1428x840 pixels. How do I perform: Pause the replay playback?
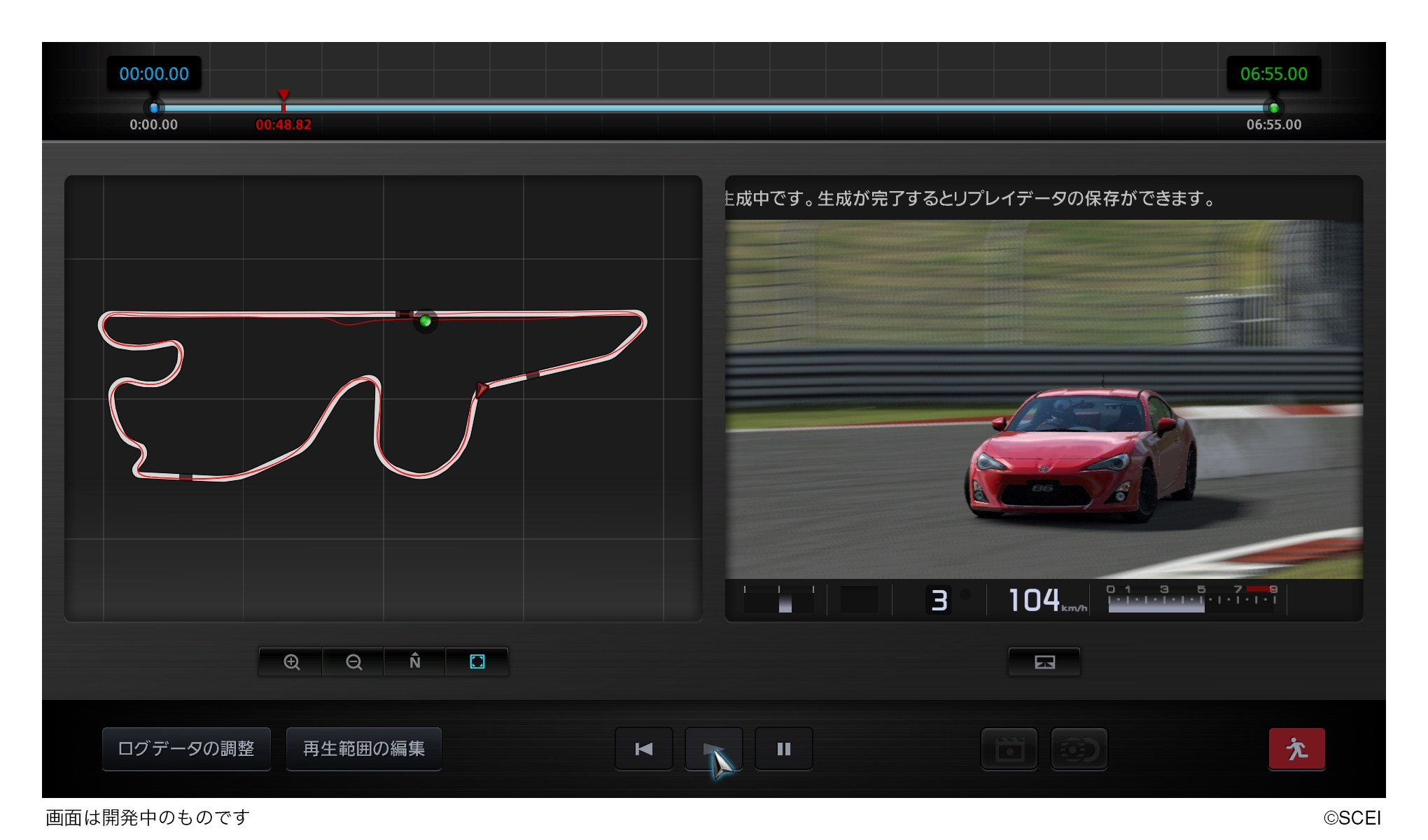point(783,749)
